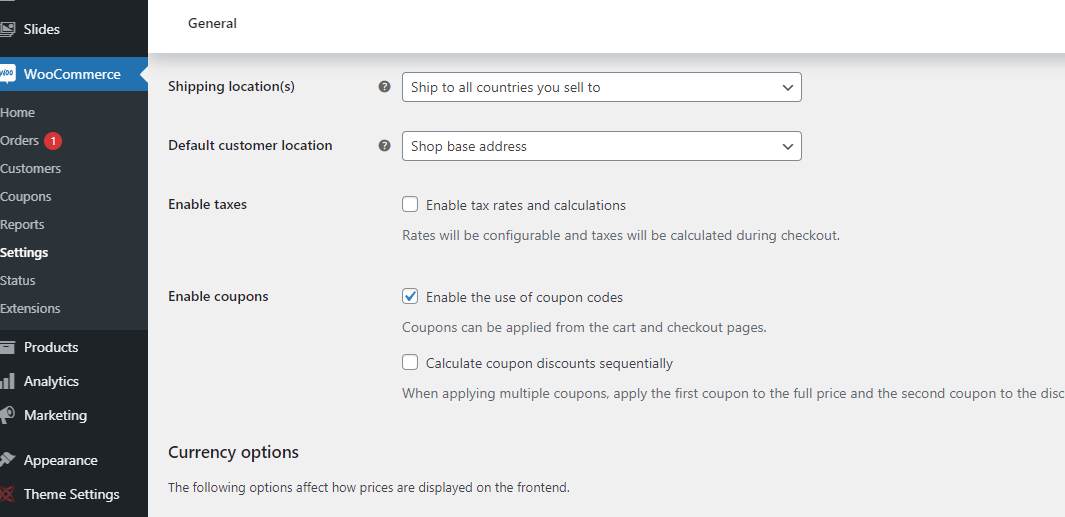The height and width of the screenshot is (517, 1065).
Task: Open the Shipping location(s) dropdown
Action: [x=601, y=87]
